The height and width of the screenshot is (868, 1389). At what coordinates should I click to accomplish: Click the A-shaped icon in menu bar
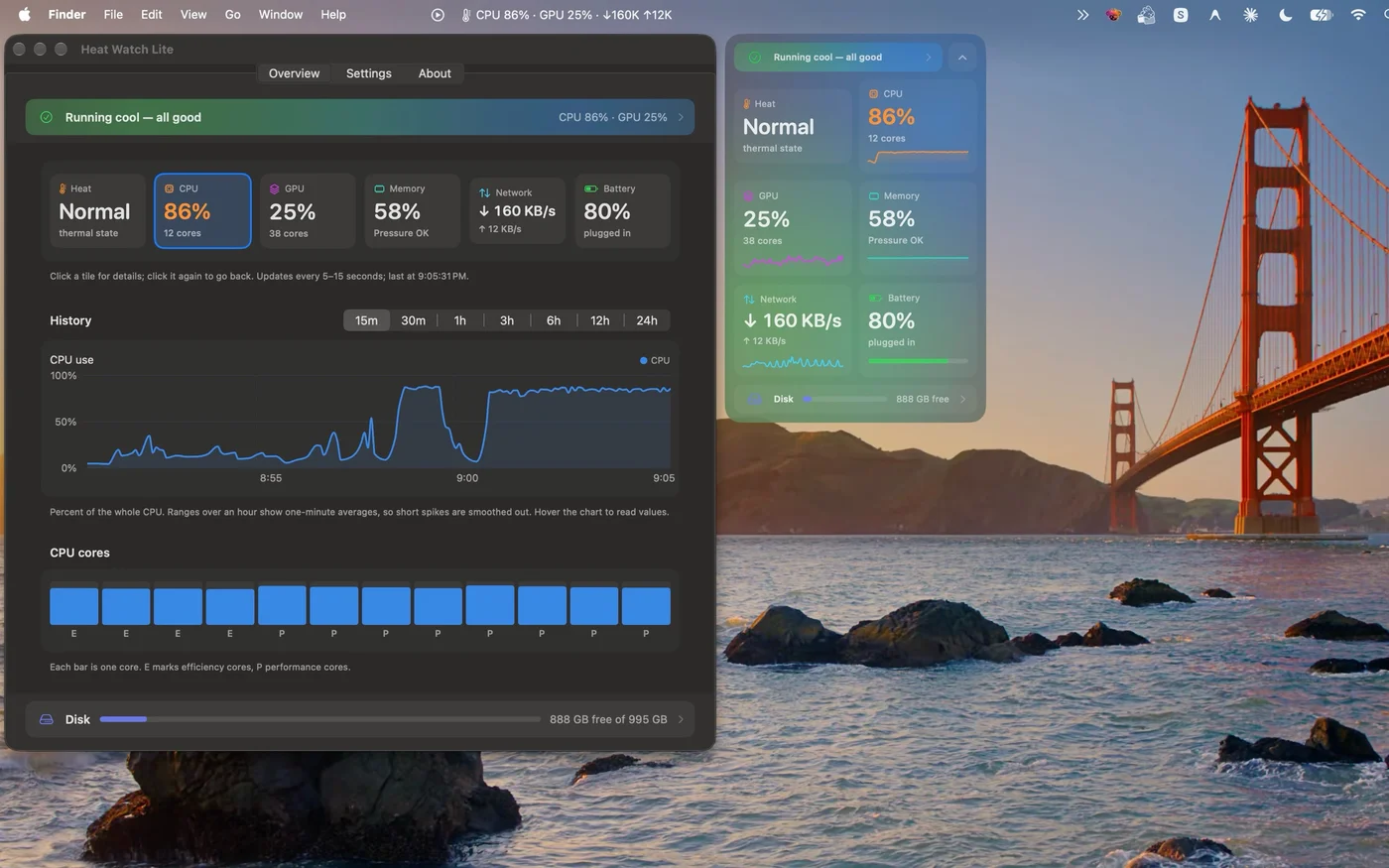[x=1214, y=15]
